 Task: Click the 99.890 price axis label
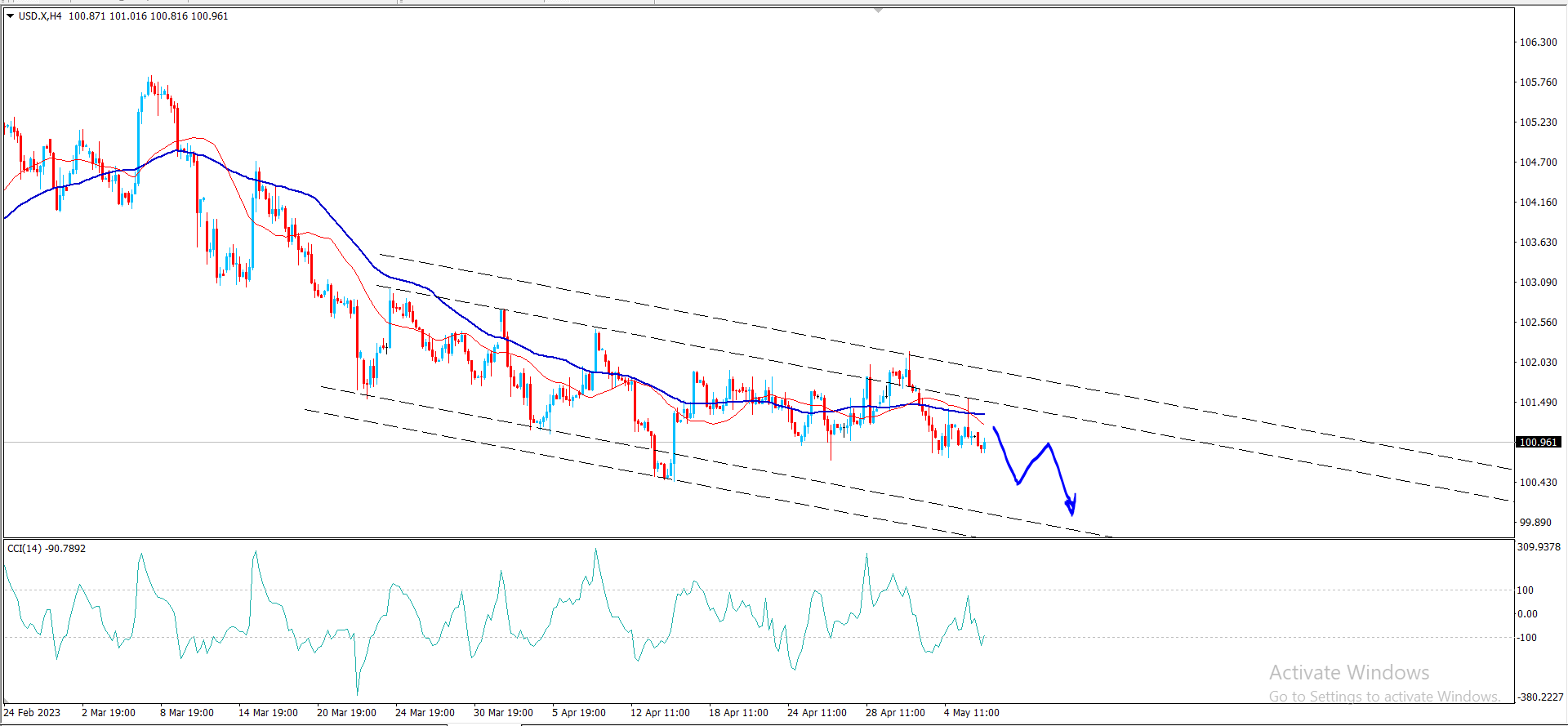click(x=1535, y=522)
